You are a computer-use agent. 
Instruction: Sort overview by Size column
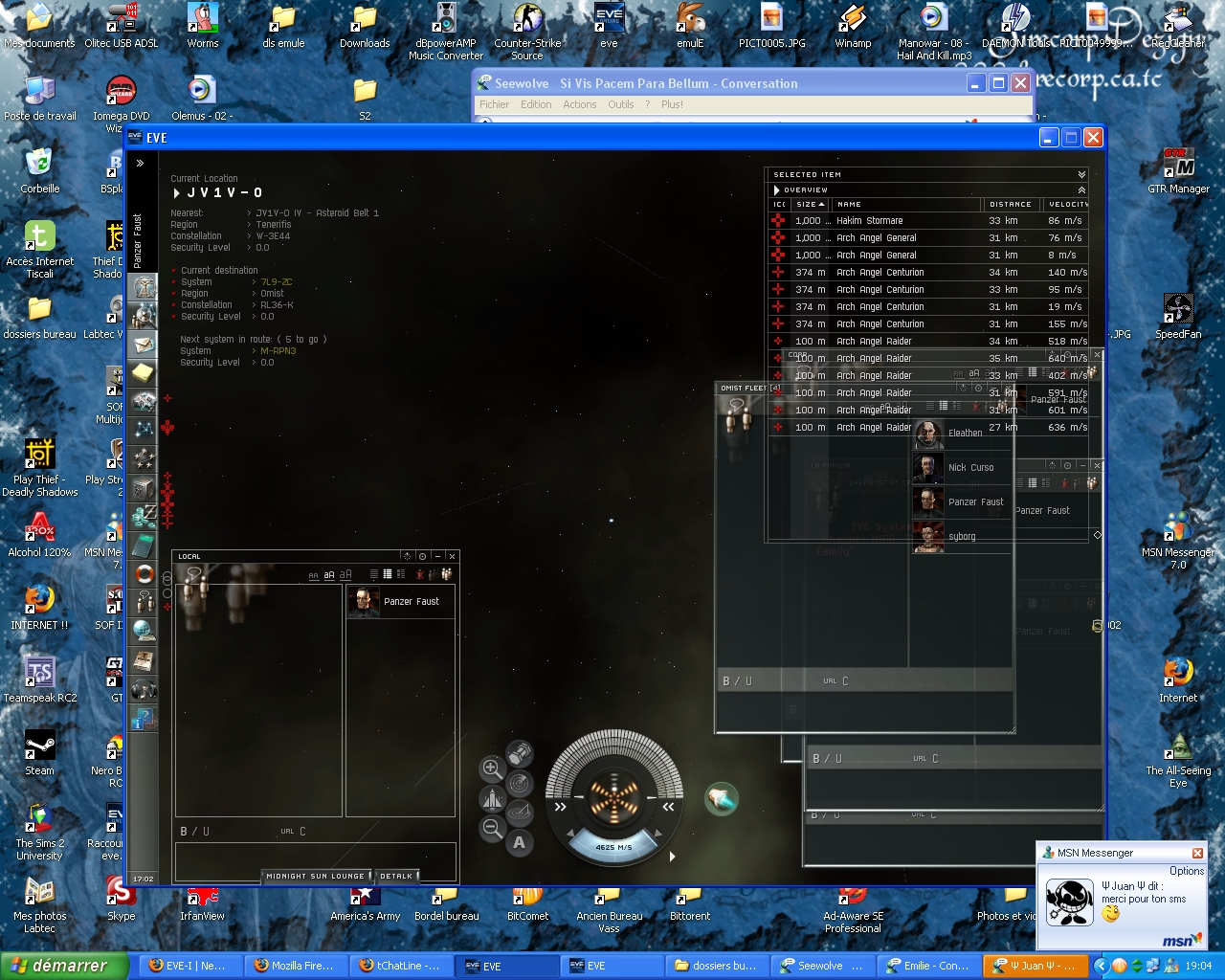810,204
